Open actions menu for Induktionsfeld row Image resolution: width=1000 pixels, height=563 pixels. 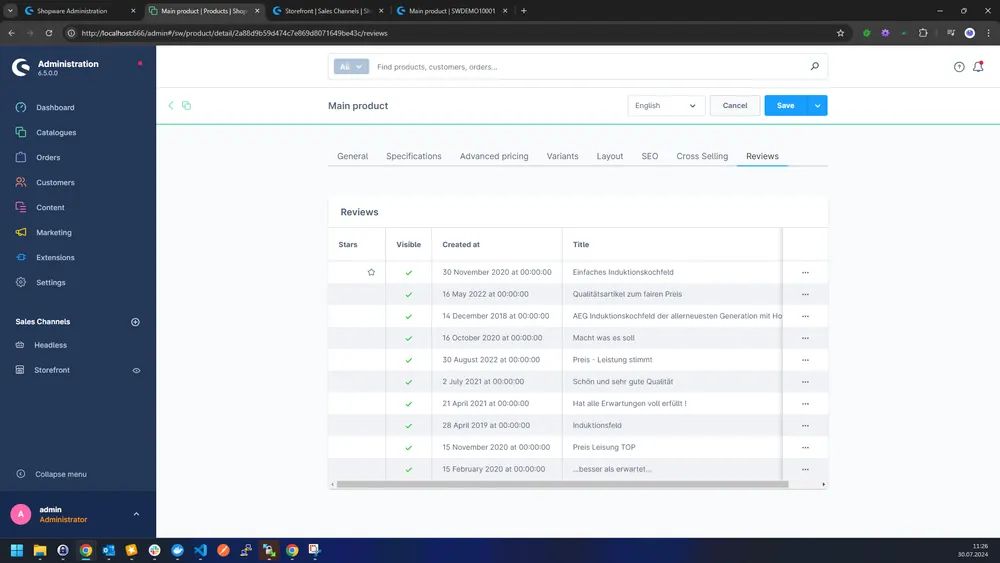tap(805, 426)
